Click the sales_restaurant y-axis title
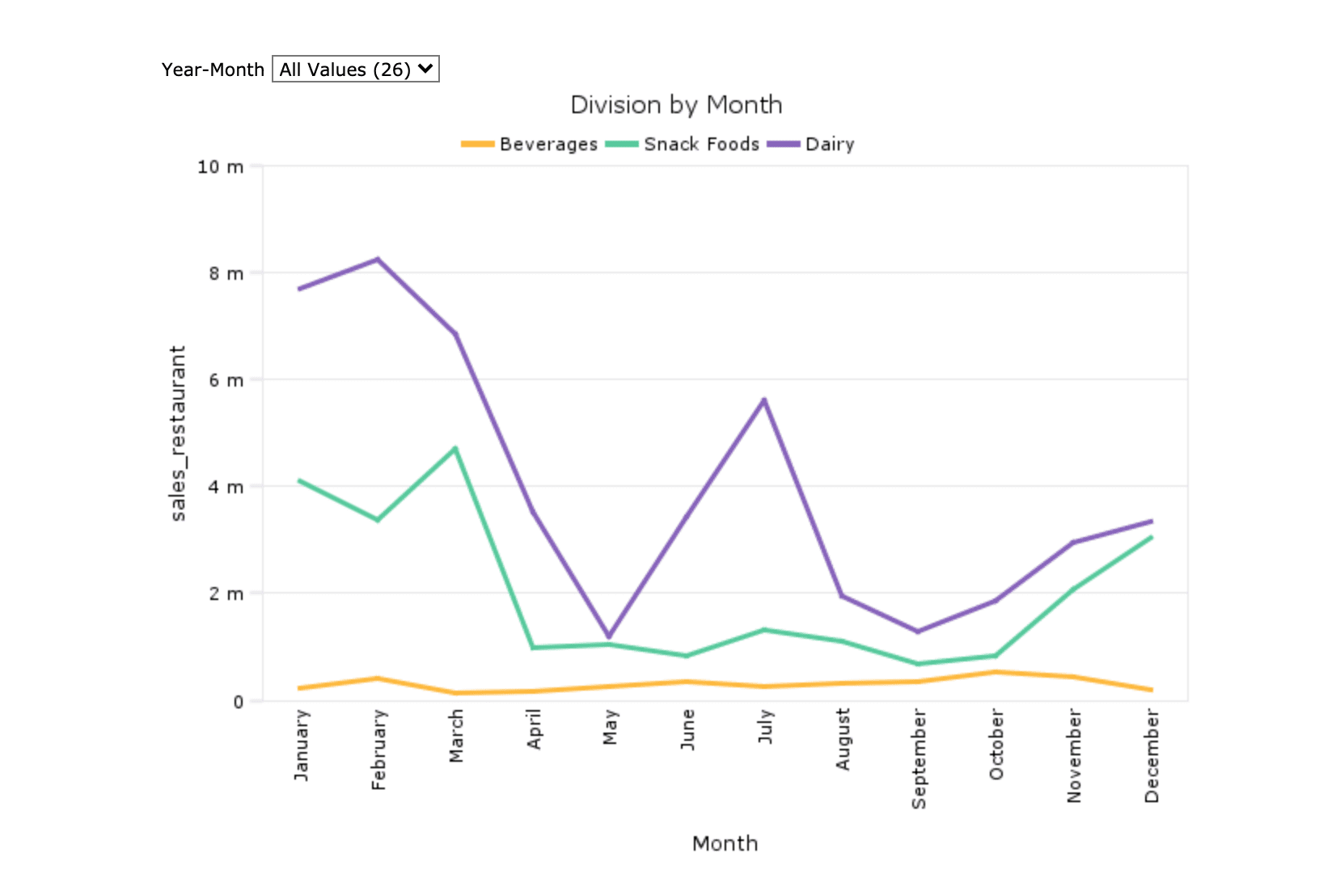The width and height of the screenshot is (1336, 896). (178, 433)
